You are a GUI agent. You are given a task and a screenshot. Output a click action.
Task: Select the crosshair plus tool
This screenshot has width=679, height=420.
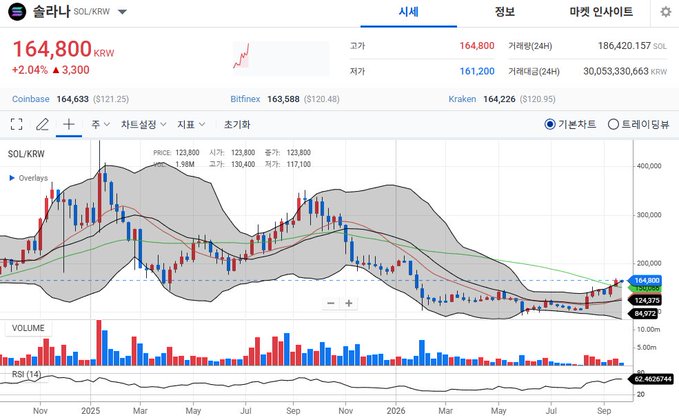tap(69, 124)
